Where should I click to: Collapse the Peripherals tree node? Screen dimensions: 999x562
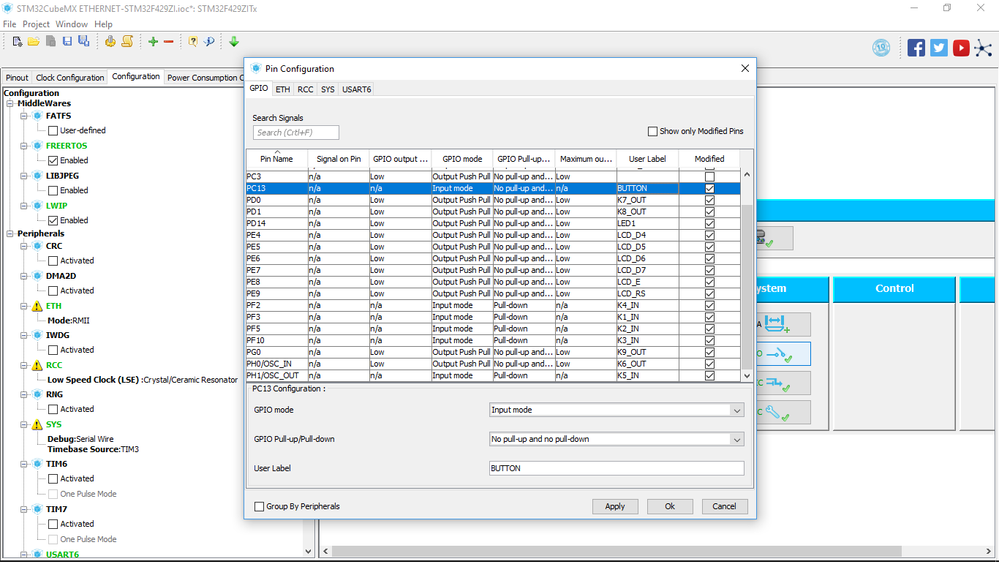click(10, 234)
